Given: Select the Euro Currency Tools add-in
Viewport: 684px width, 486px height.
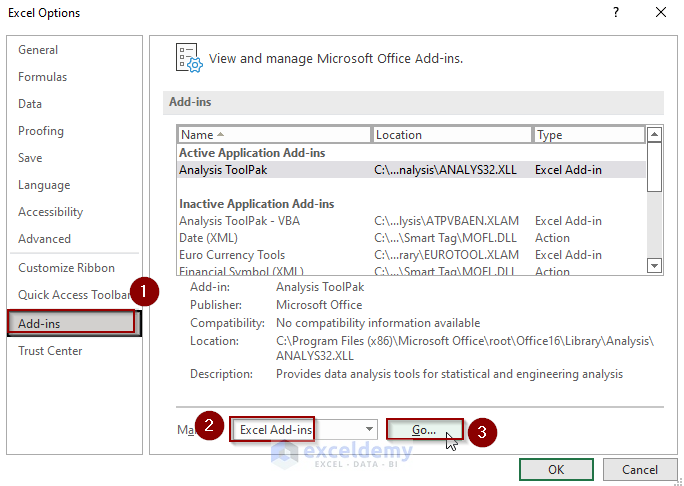Looking at the screenshot, I should [x=232, y=255].
